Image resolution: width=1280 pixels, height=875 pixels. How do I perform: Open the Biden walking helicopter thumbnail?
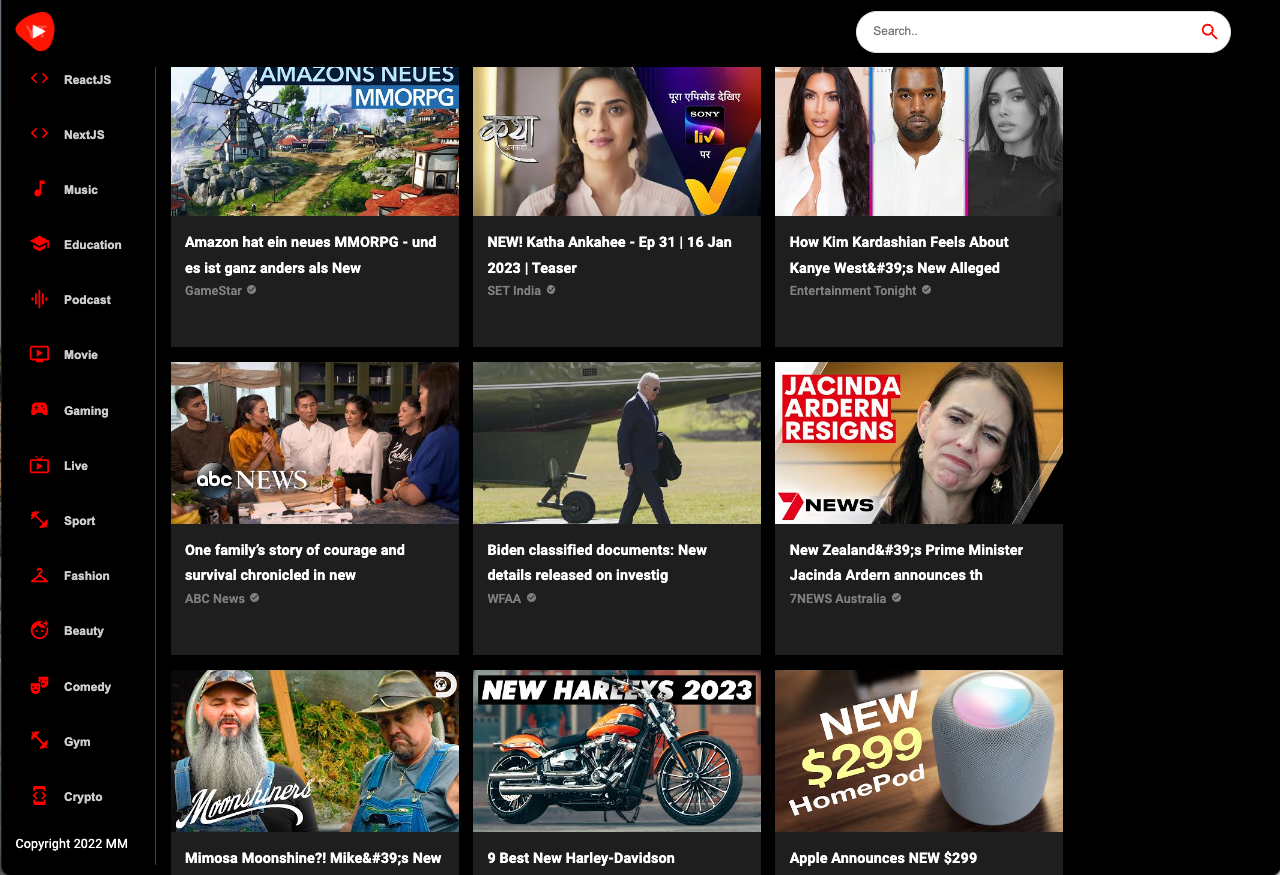click(x=617, y=443)
